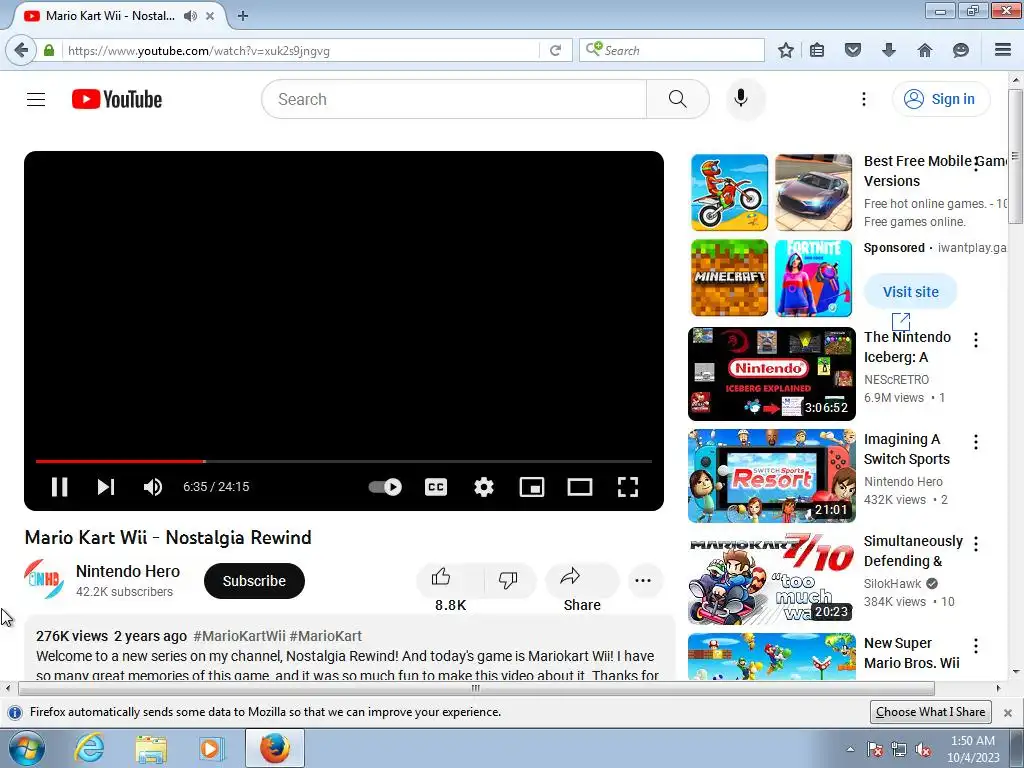Open Windows Media Player from taskbar
The image size is (1024, 768).
[x=211, y=749]
